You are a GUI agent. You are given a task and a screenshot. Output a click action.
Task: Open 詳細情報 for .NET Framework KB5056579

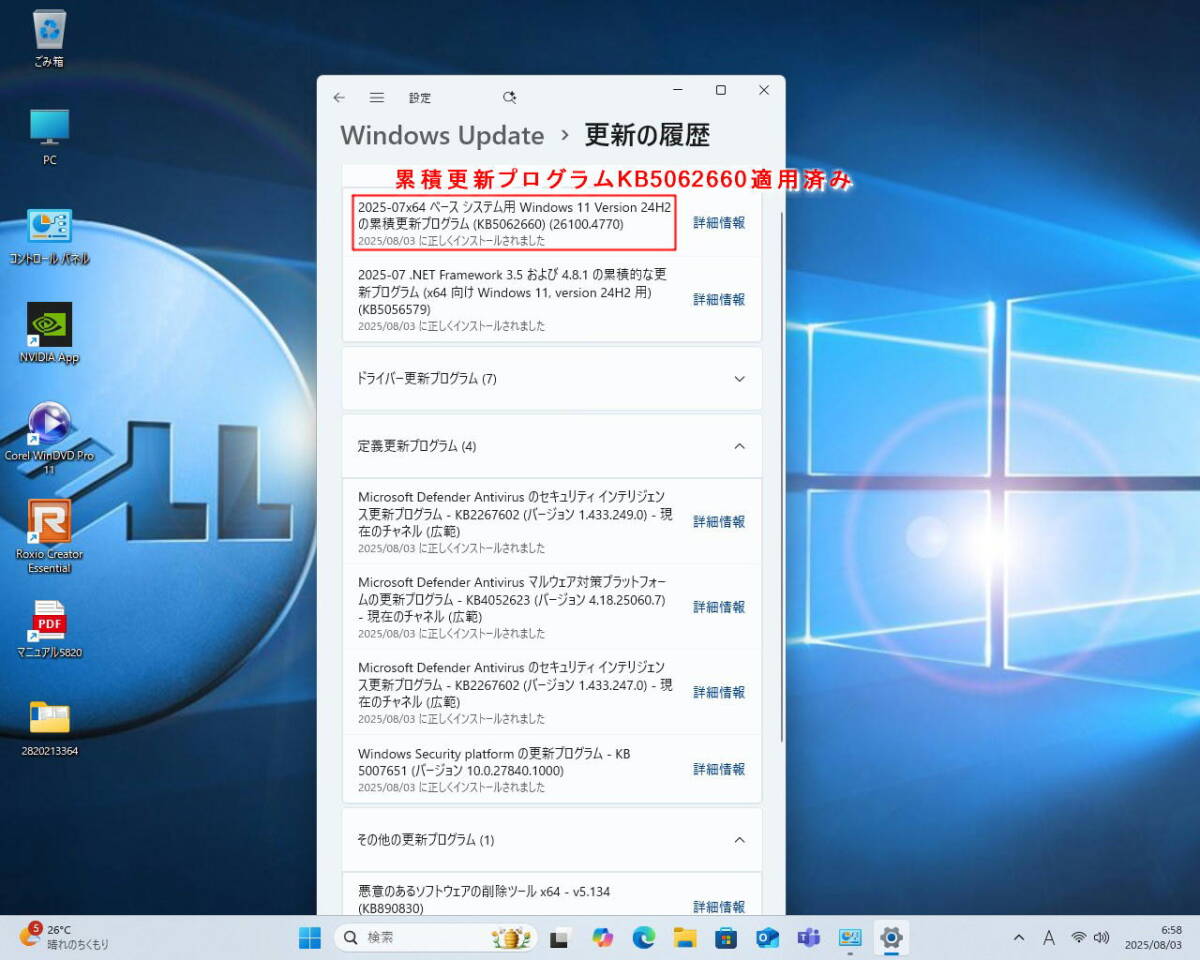[x=719, y=299]
